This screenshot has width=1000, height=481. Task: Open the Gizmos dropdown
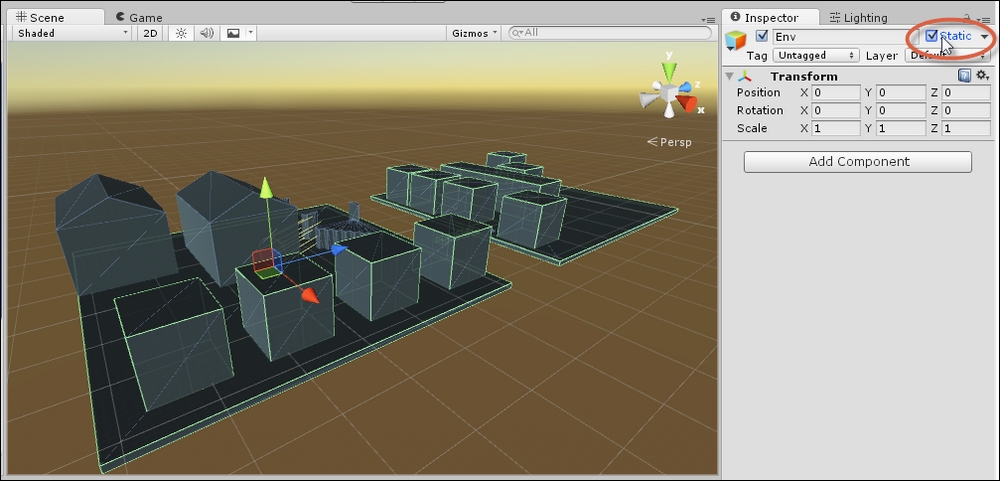474,33
